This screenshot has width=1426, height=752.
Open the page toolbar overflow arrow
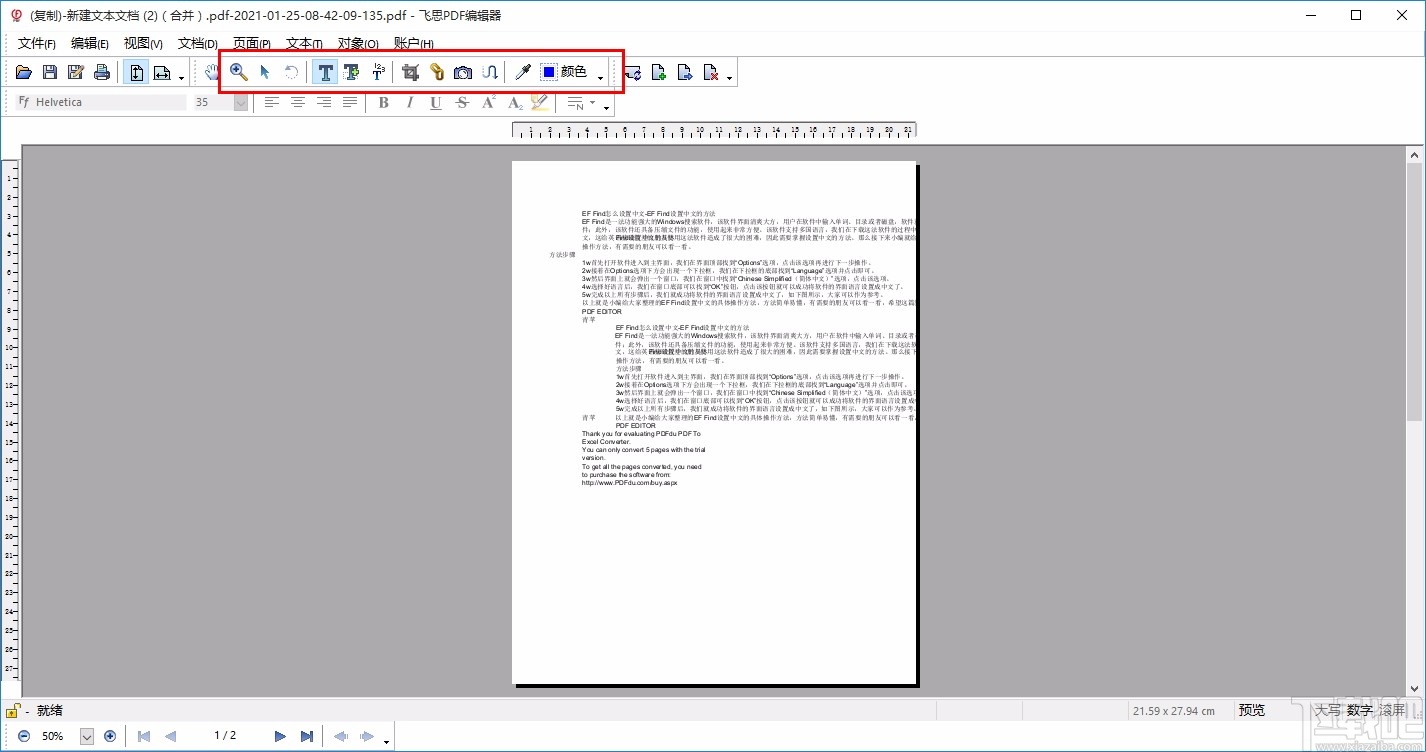coord(730,77)
